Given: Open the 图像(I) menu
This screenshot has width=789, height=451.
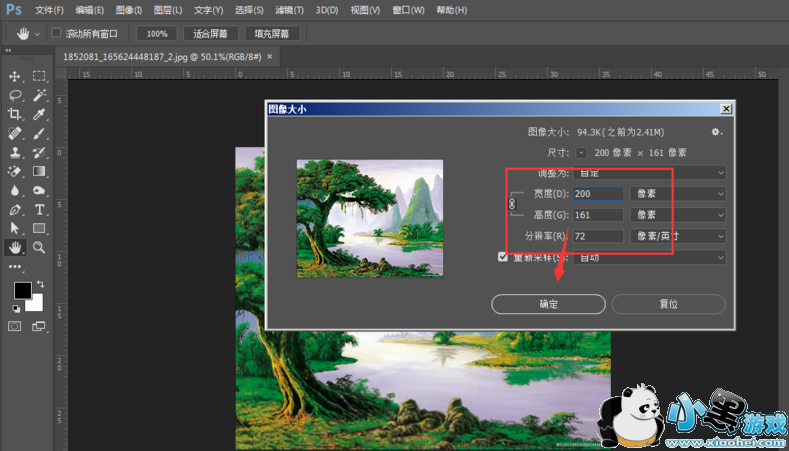Looking at the screenshot, I should point(128,10).
